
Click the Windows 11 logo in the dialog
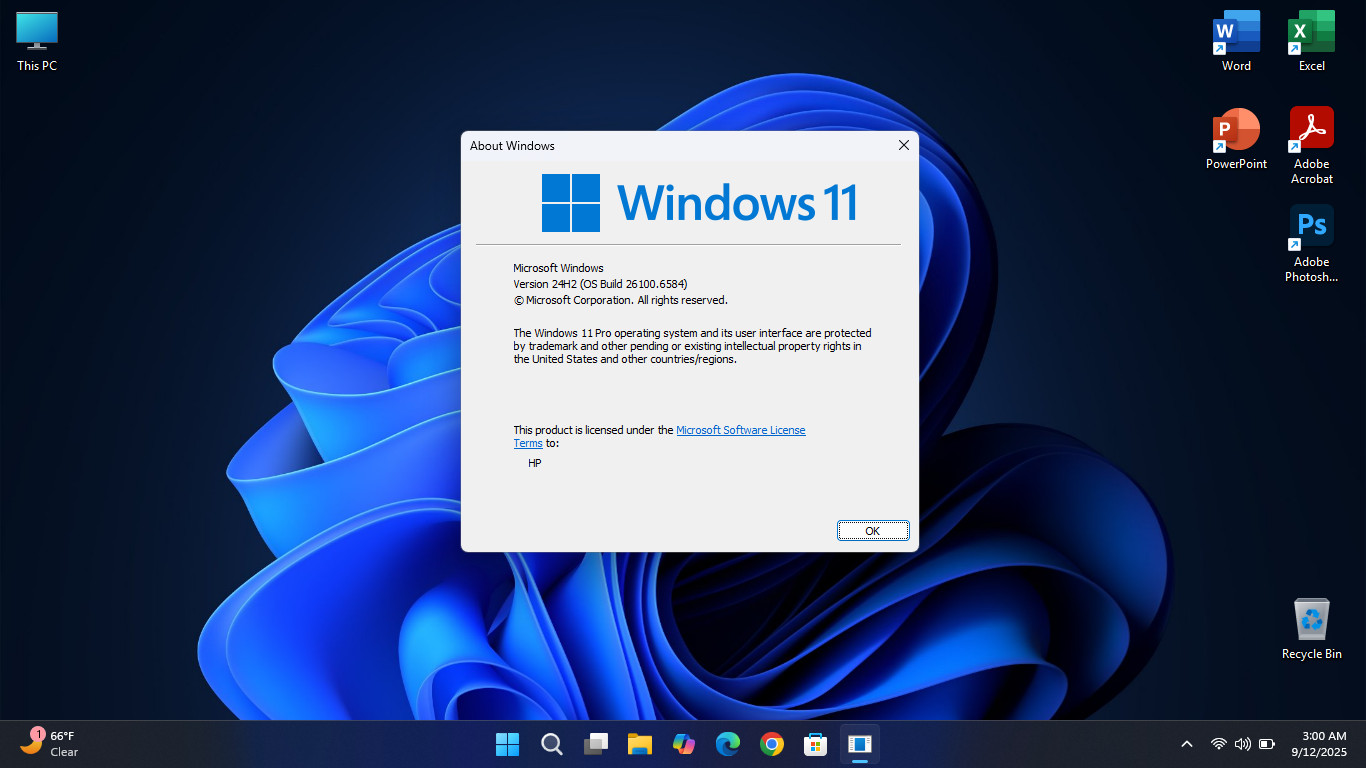pyautogui.click(x=699, y=203)
